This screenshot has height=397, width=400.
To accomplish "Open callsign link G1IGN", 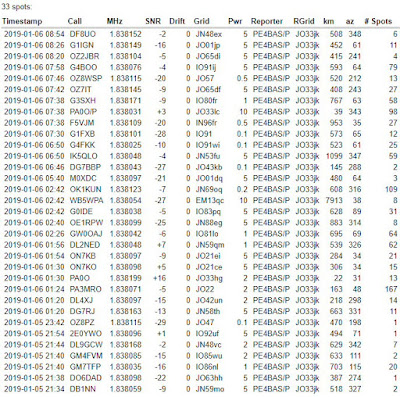I will [82, 45].
